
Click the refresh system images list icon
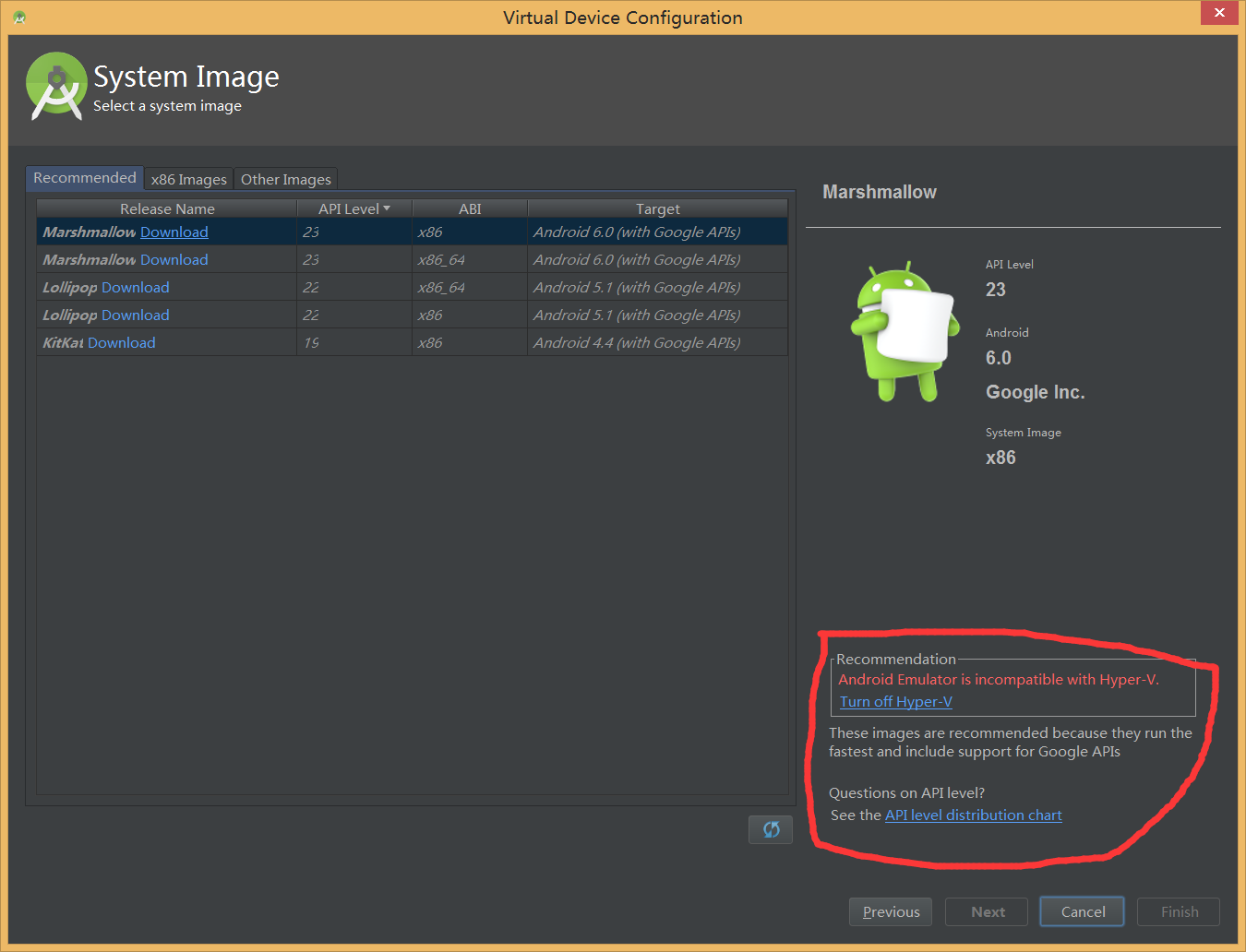click(x=771, y=829)
